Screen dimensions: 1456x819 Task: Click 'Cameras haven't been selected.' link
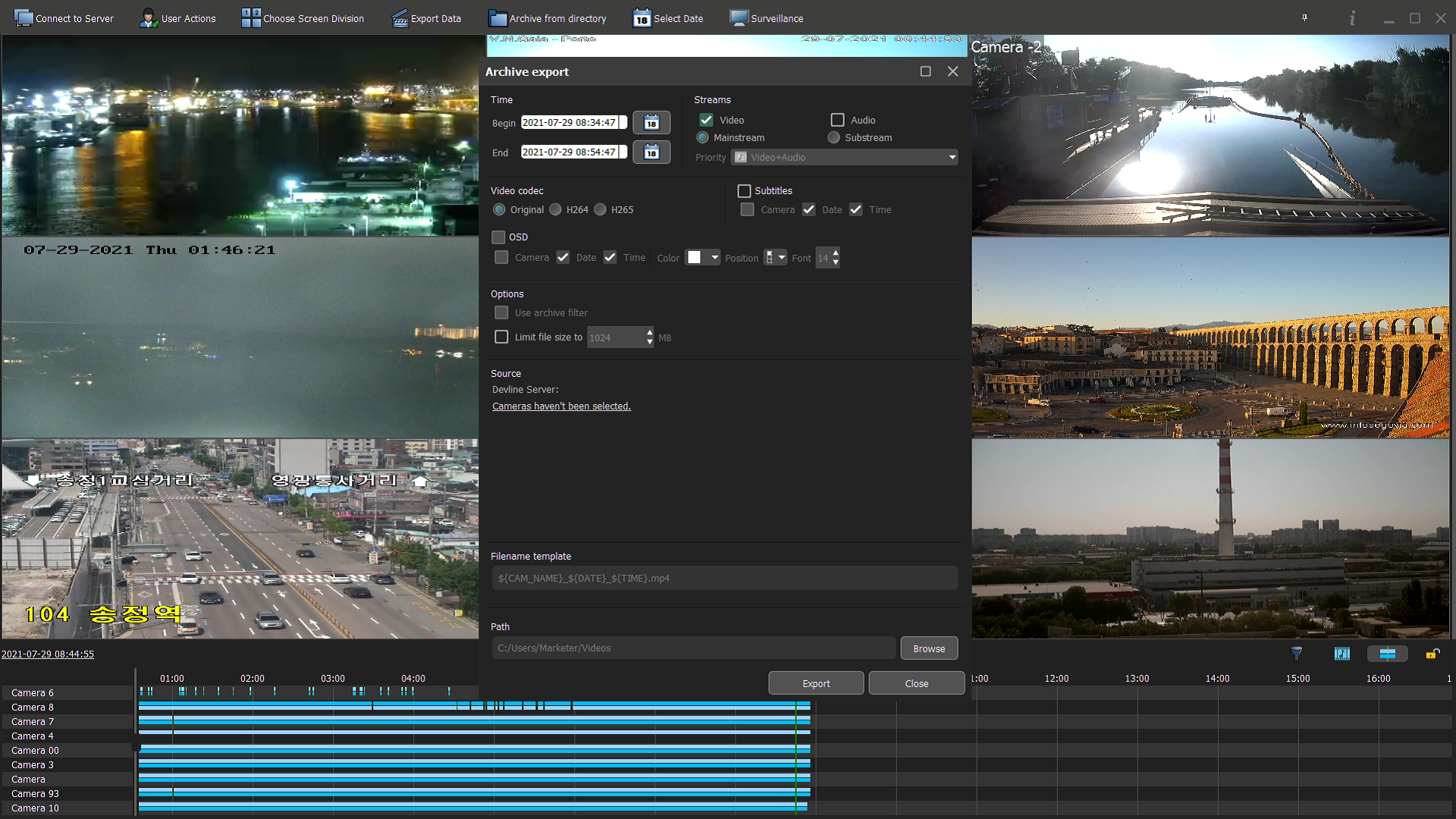[x=561, y=406]
